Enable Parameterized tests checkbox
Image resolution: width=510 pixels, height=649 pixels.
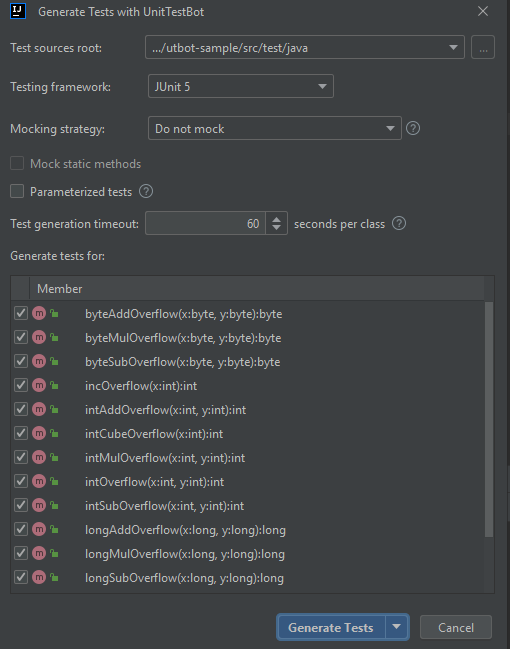pyautogui.click(x=17, y=191)
